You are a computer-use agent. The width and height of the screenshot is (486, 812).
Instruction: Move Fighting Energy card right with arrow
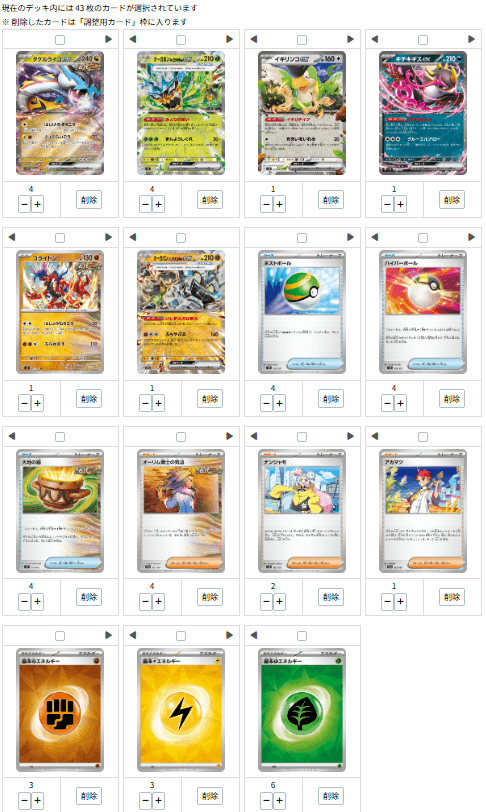pos(108,635)
